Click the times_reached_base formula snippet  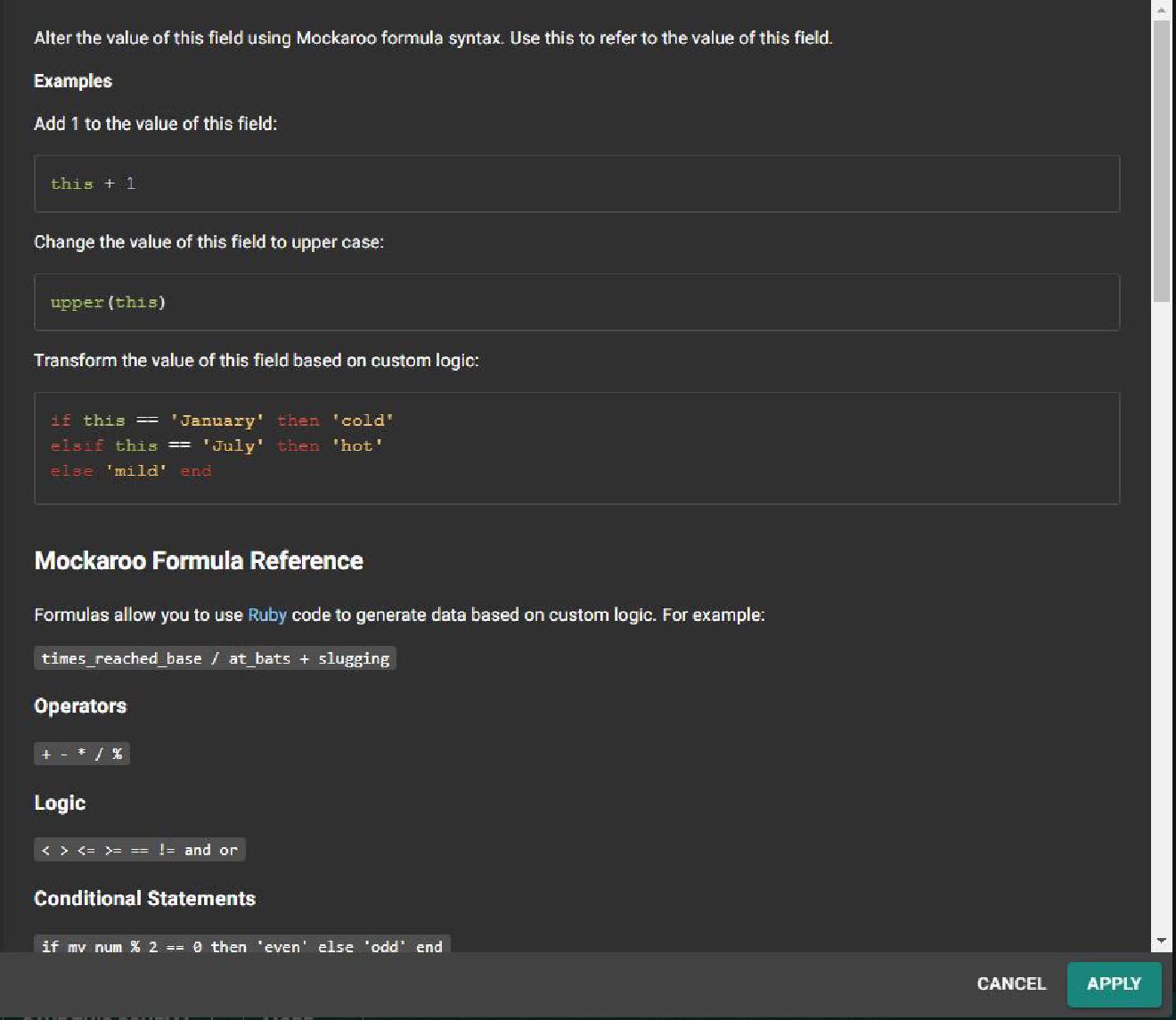215,658
